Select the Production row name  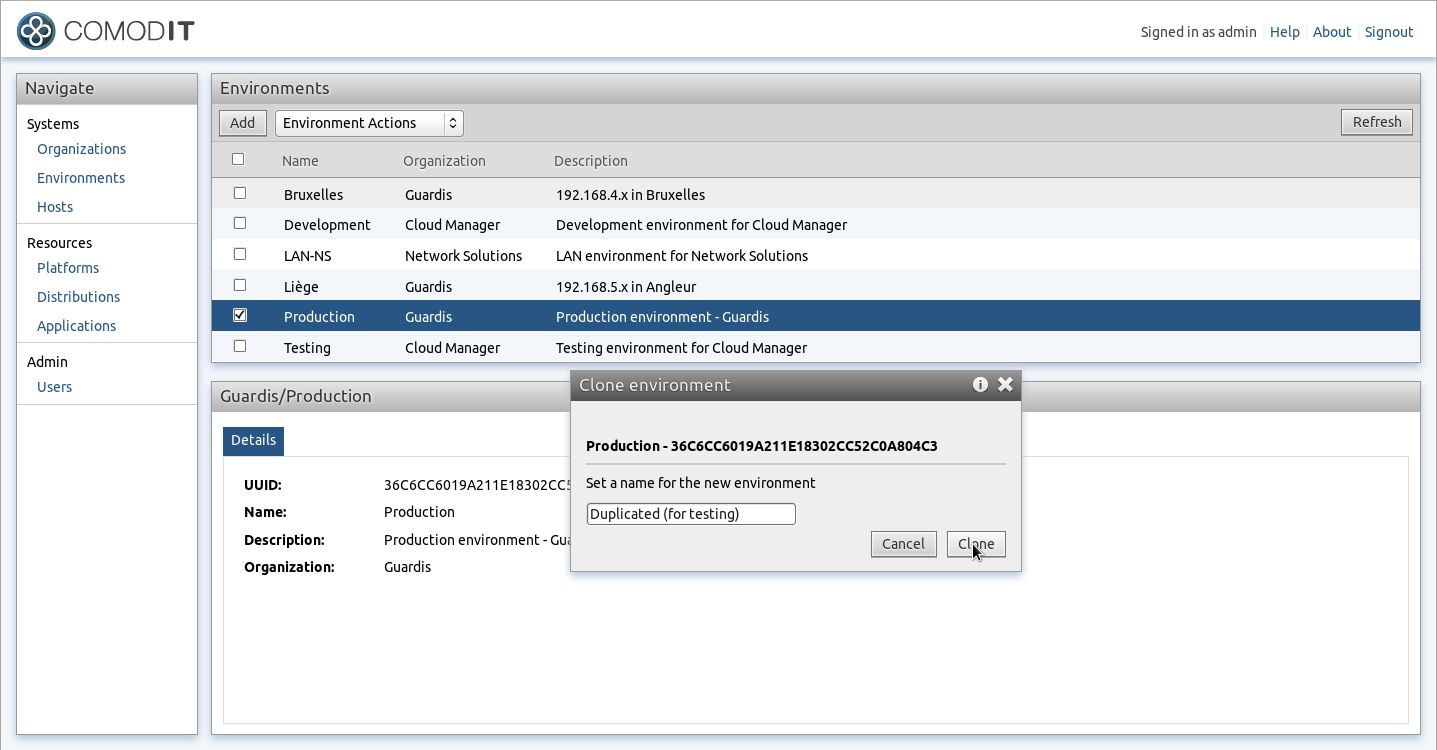click(x=319, y=317)
